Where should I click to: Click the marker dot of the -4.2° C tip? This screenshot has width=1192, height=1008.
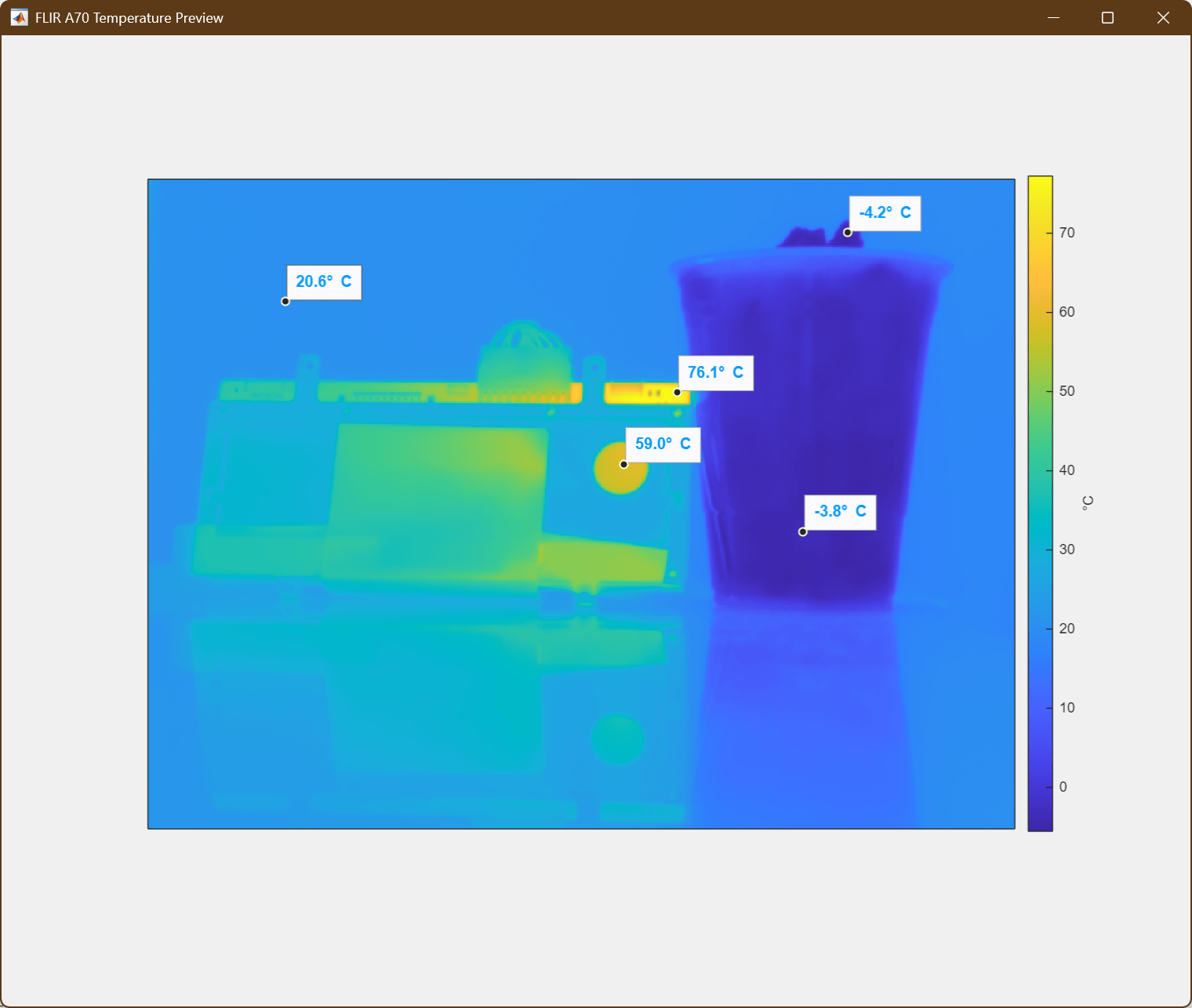click(x=848, y=232)
